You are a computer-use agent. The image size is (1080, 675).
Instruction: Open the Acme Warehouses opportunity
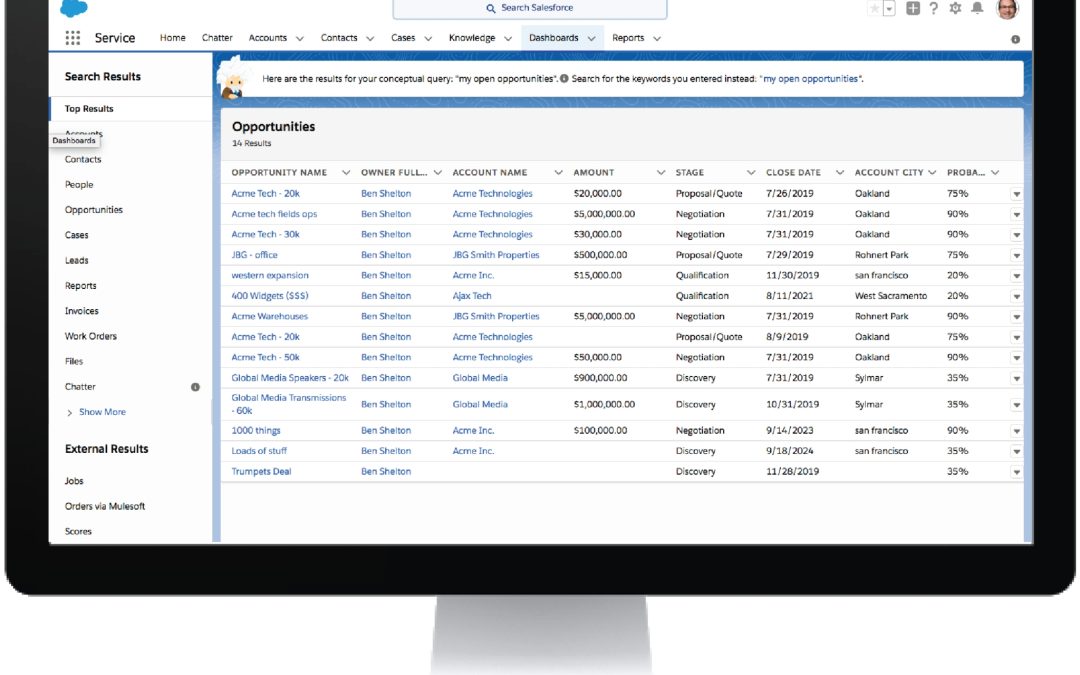269,316
